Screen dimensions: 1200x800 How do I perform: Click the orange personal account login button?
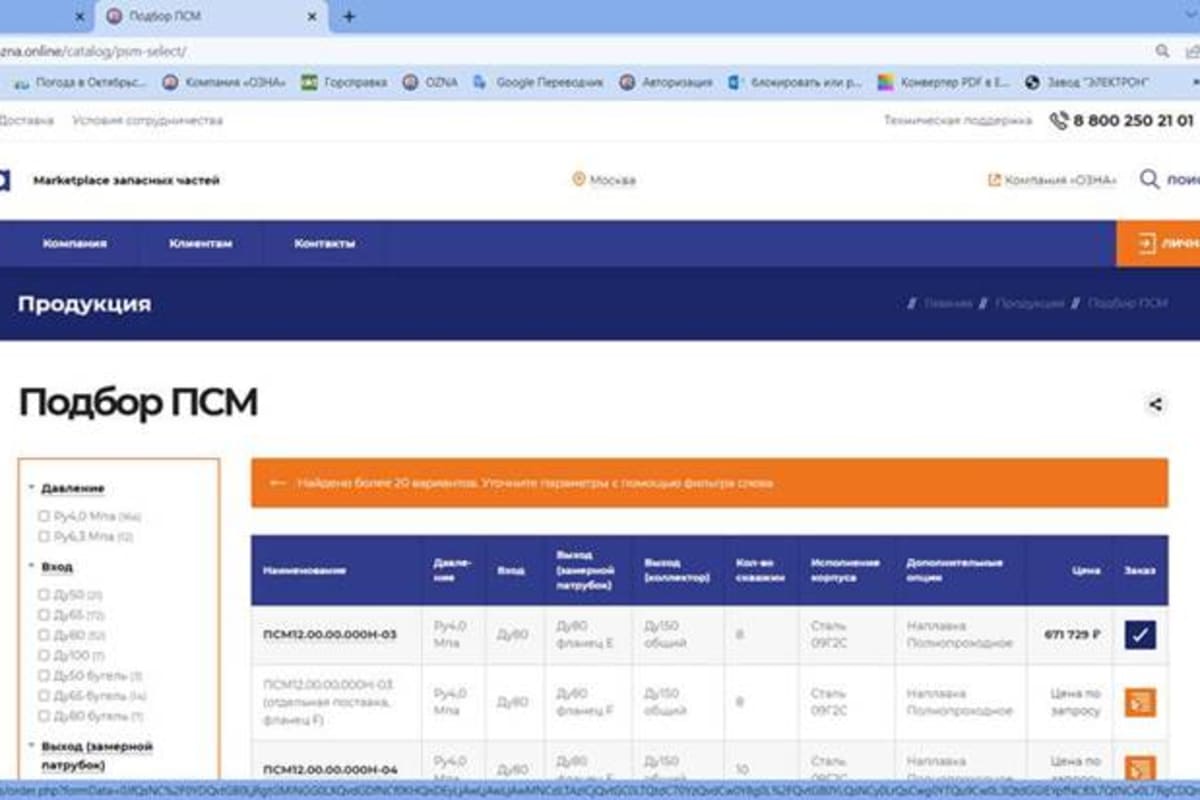click(x=1158, y=243)
